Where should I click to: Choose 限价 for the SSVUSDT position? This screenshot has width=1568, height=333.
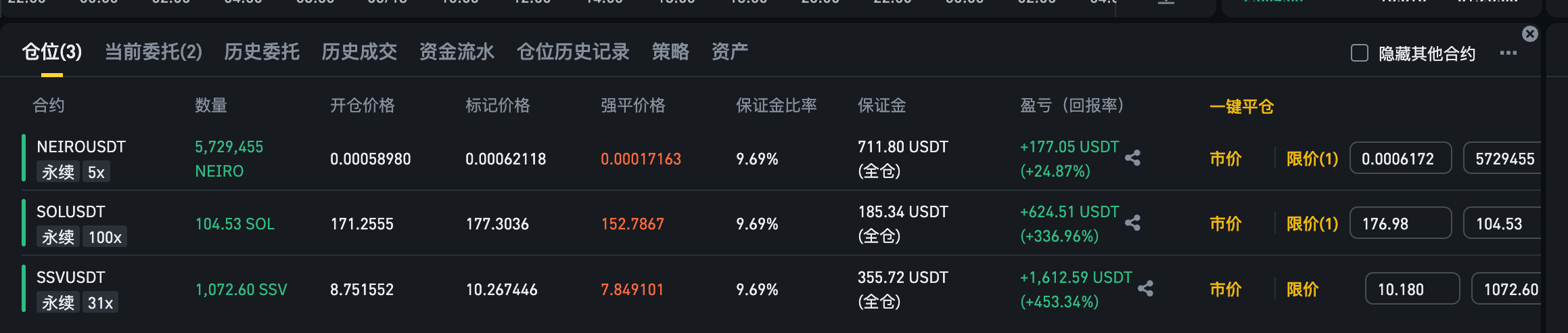click(1303, 290)
